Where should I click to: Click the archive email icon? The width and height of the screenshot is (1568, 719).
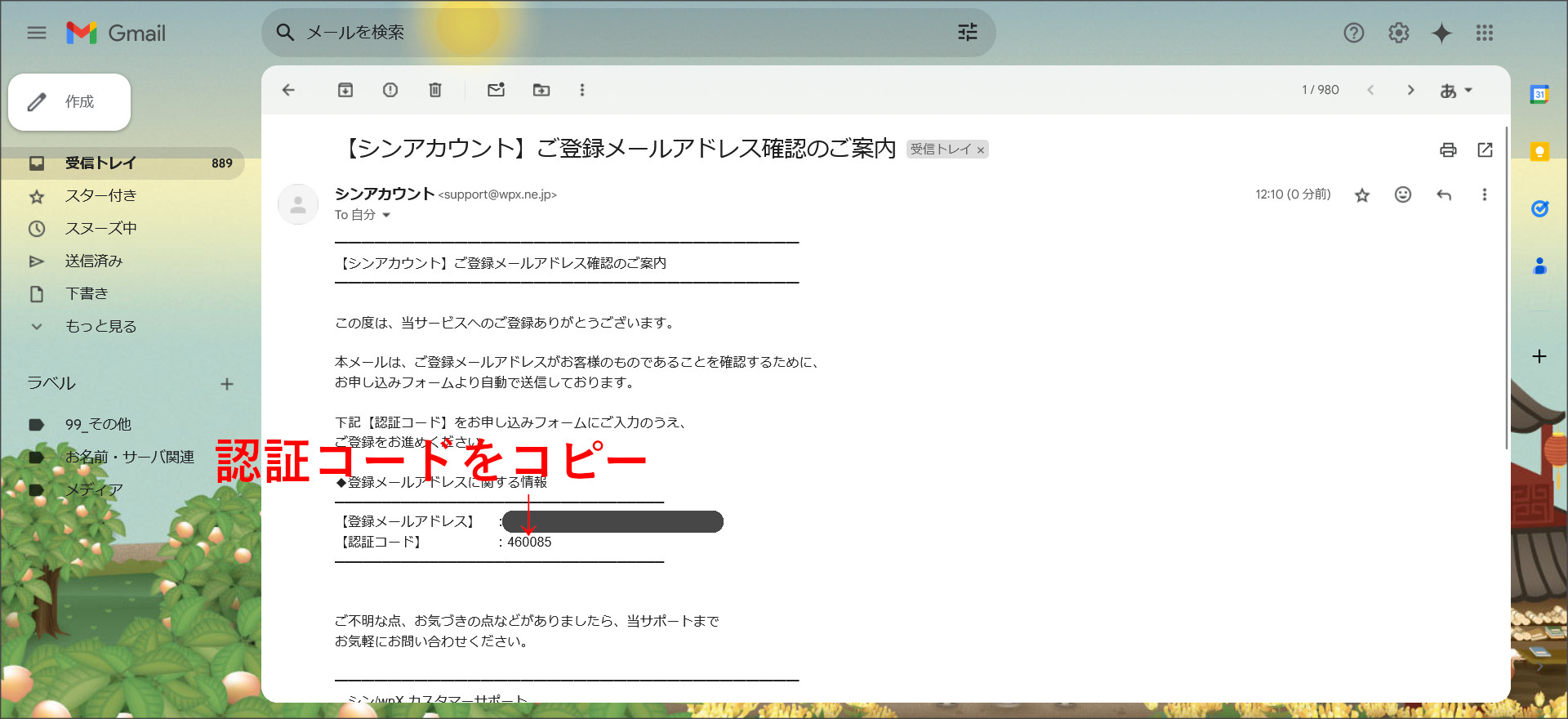[x=345, y=90]
